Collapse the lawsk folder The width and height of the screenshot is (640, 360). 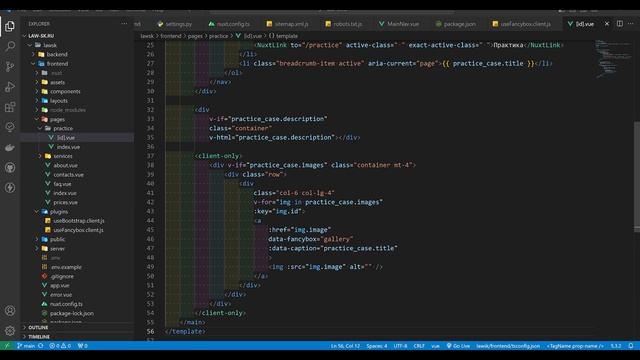pos(78,45)
